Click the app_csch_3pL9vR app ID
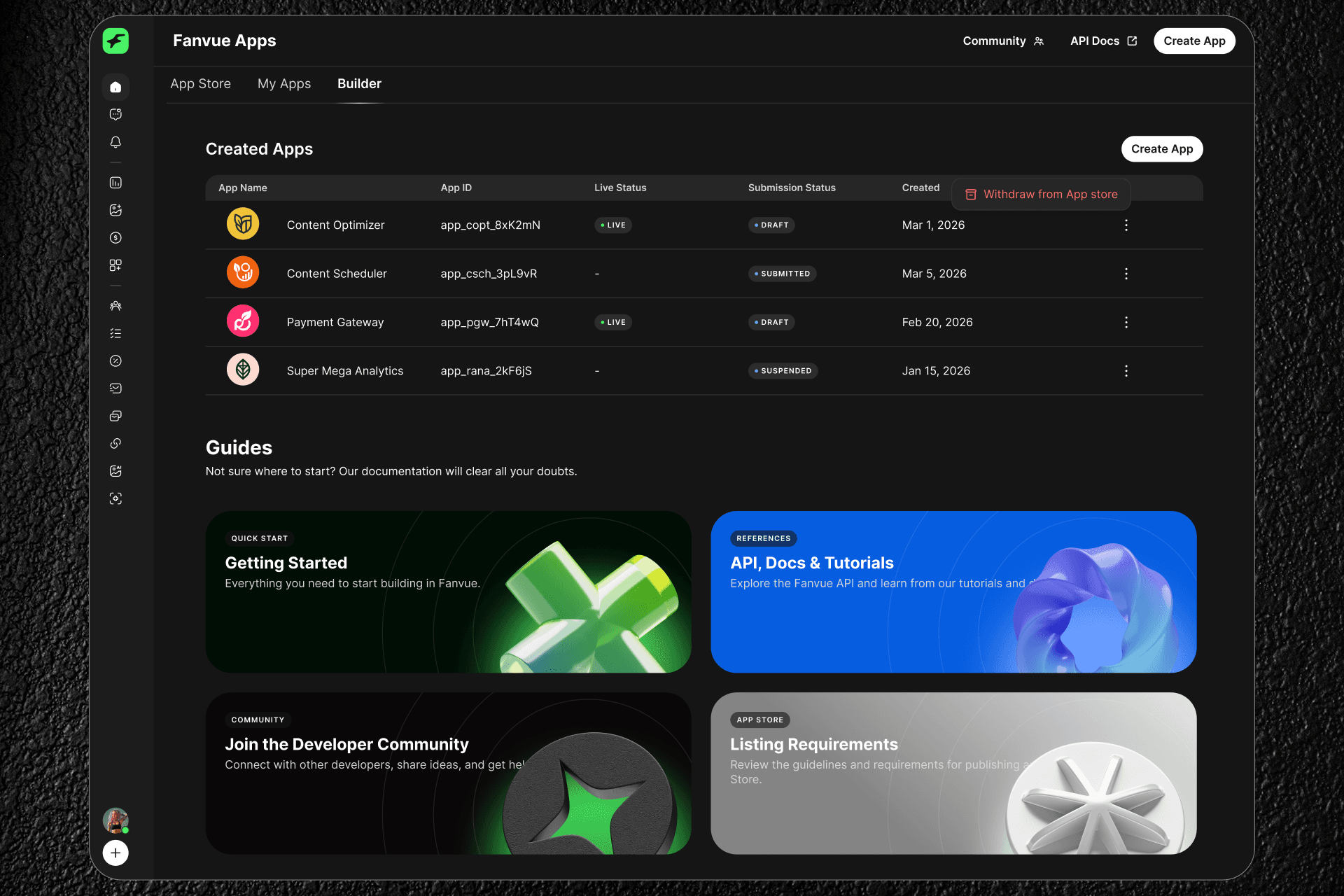 [x=489, y=274]
